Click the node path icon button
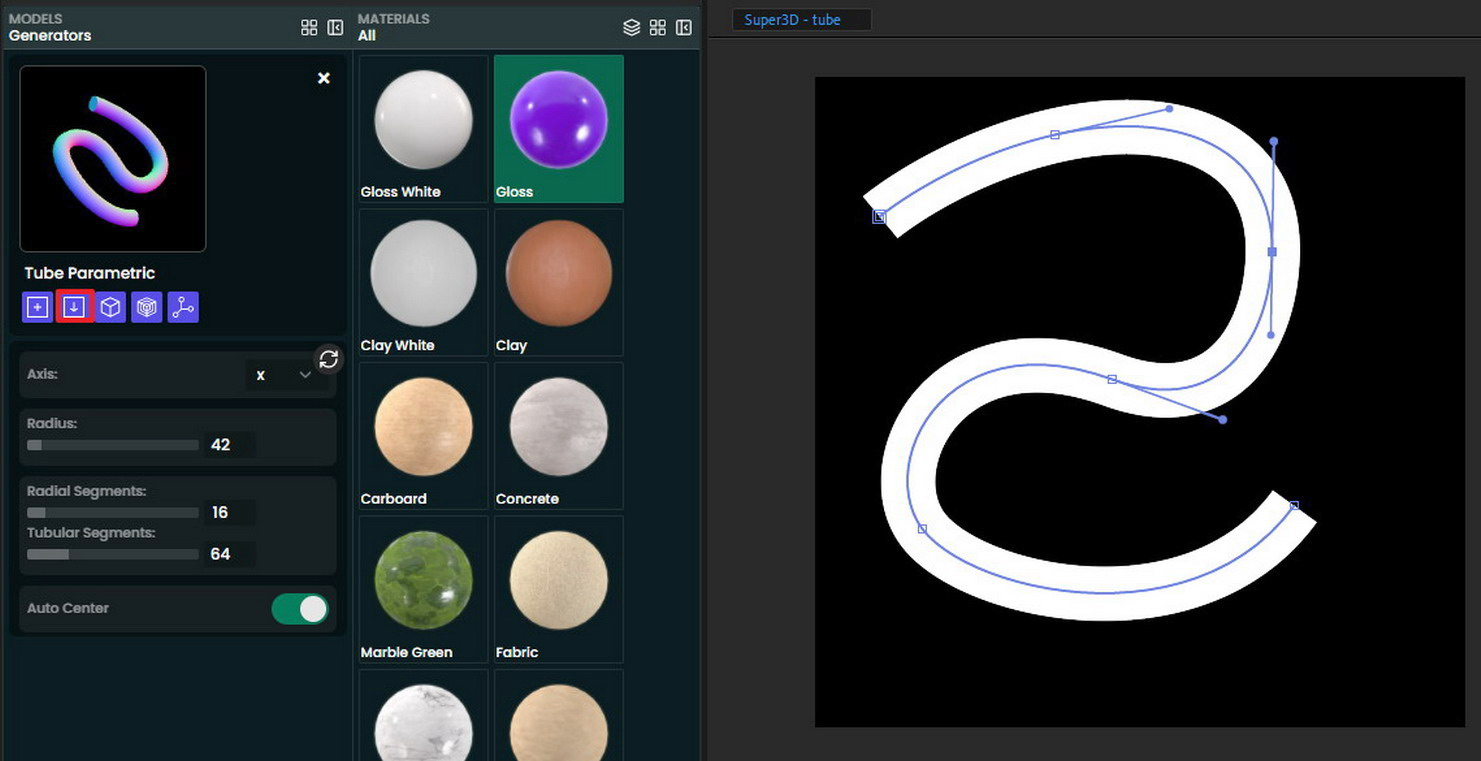 point(183,307)
